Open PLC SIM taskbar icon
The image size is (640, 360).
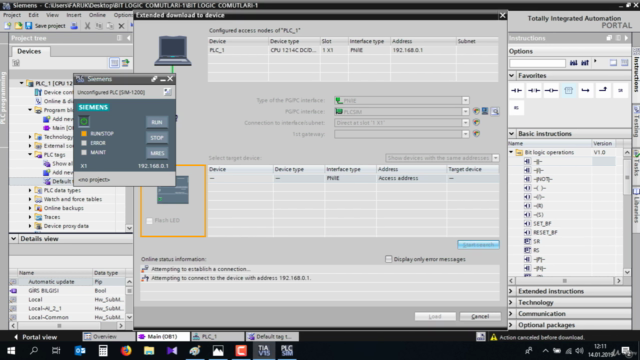click(287, 351)
